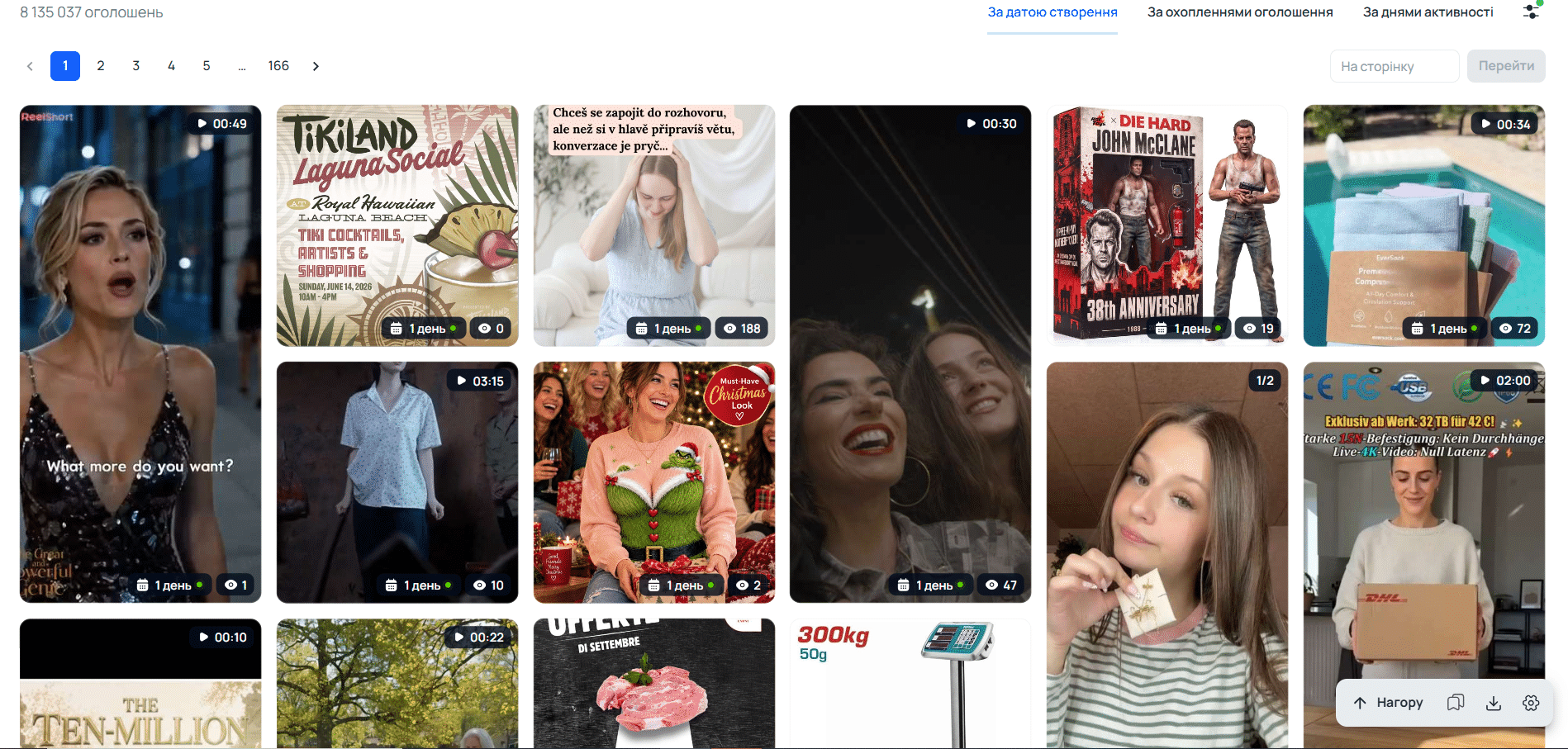This screenshot has height=749, width=1568.
Task: Open the TikiLand Laguna Social ad thumbnail
Action: click(x=397, y=225)
